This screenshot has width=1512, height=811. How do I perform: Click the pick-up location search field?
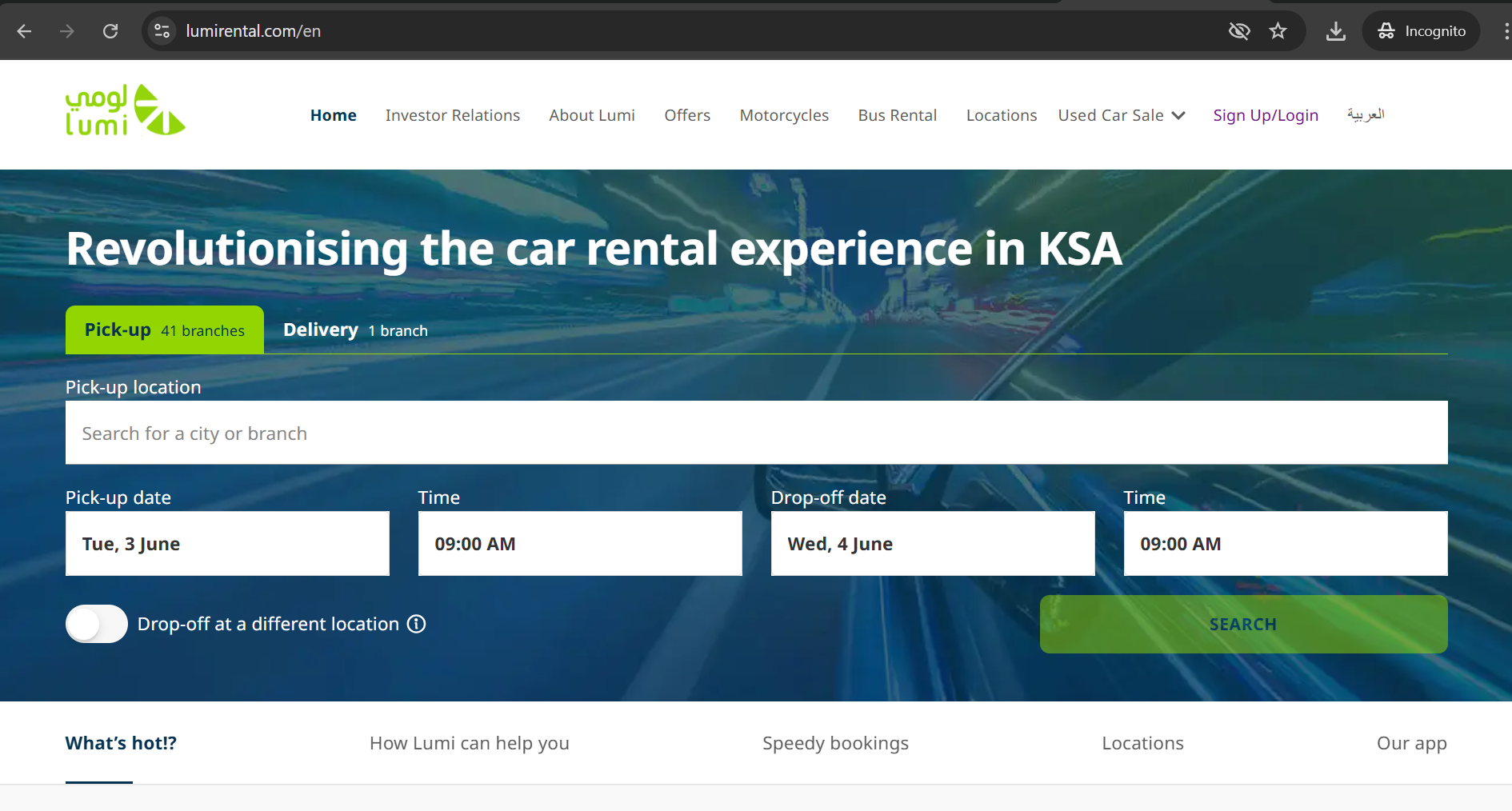756,433
